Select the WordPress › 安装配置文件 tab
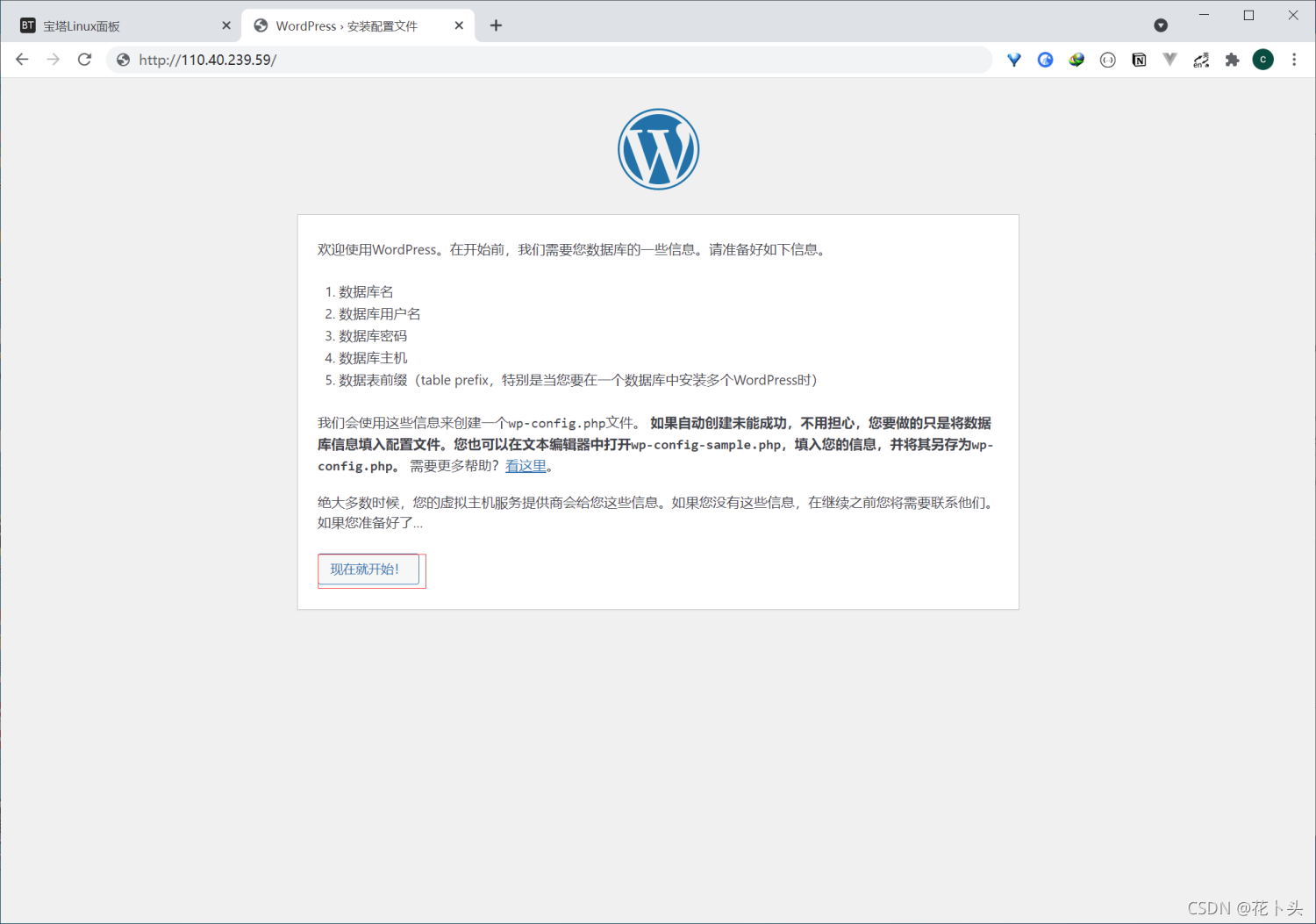This screenshot has width=1316, height=924. [x=358, y=25]
